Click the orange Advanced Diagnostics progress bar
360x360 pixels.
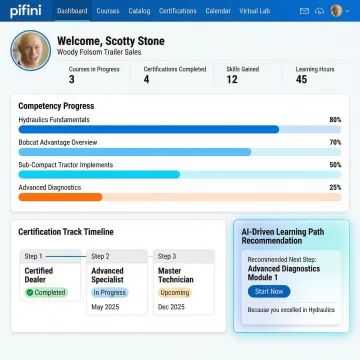[180, 197]
